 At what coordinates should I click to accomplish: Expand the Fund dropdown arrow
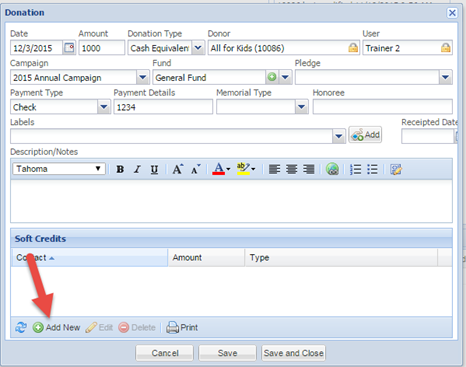(x=285, y=77)
